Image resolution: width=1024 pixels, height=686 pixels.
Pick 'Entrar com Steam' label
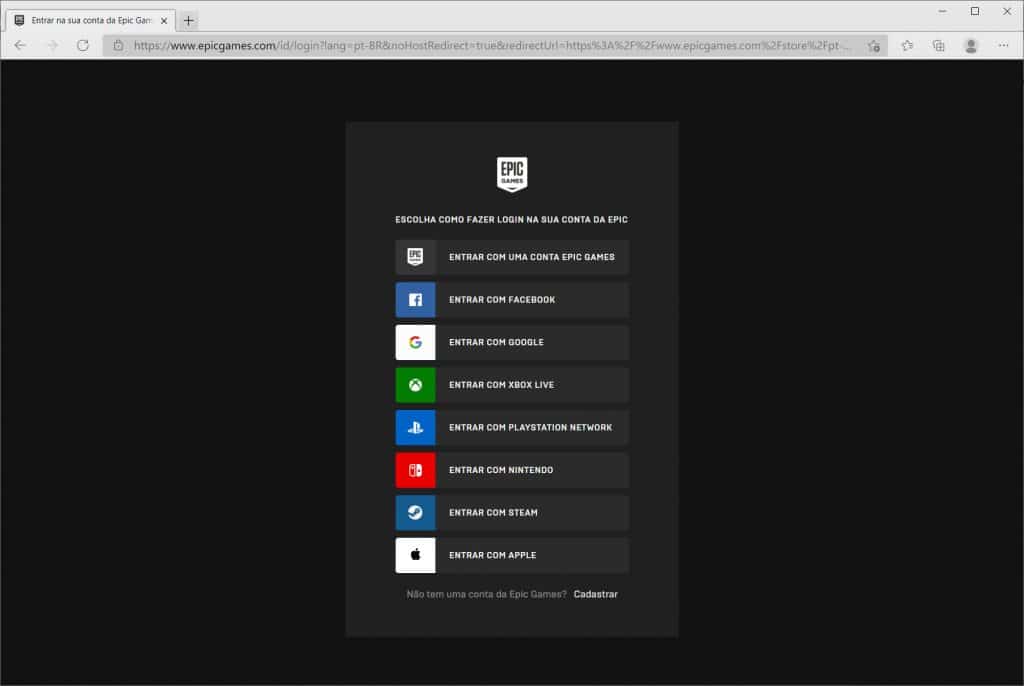point(493,512)
